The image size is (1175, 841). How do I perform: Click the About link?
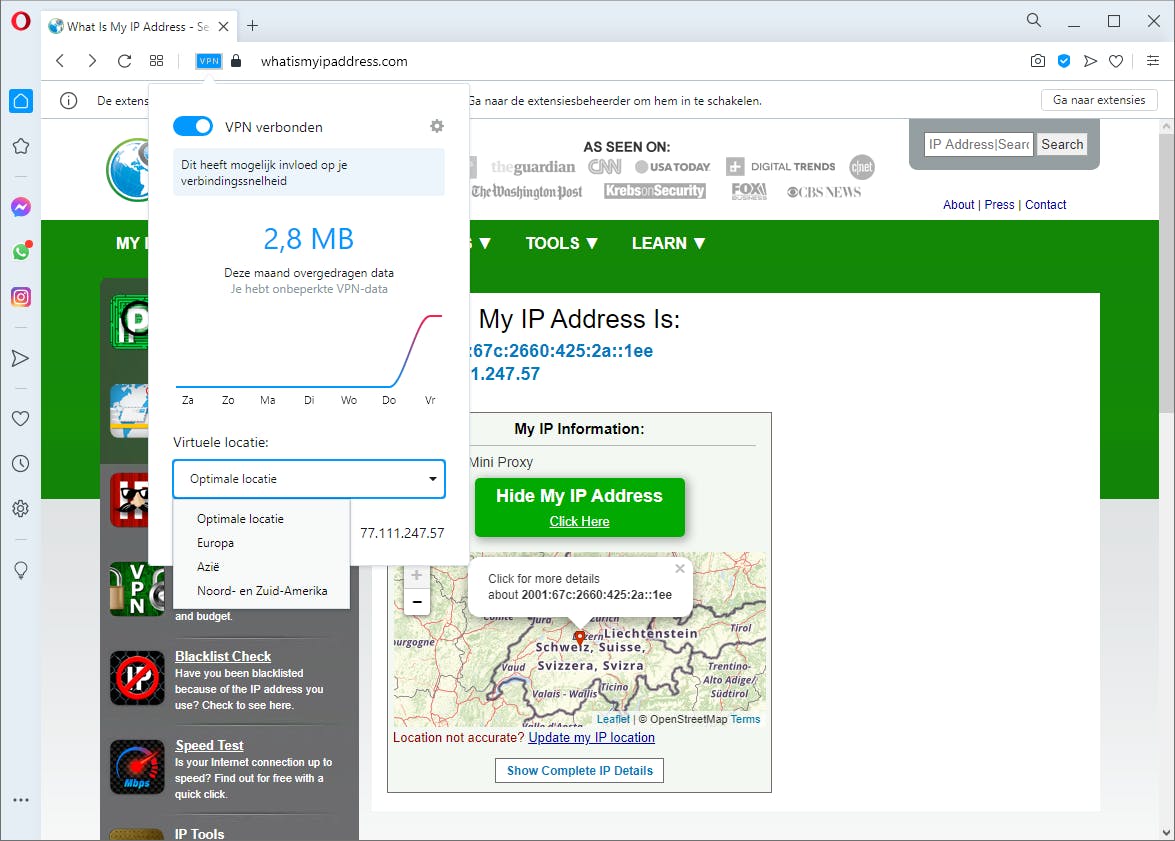(958, 205)
